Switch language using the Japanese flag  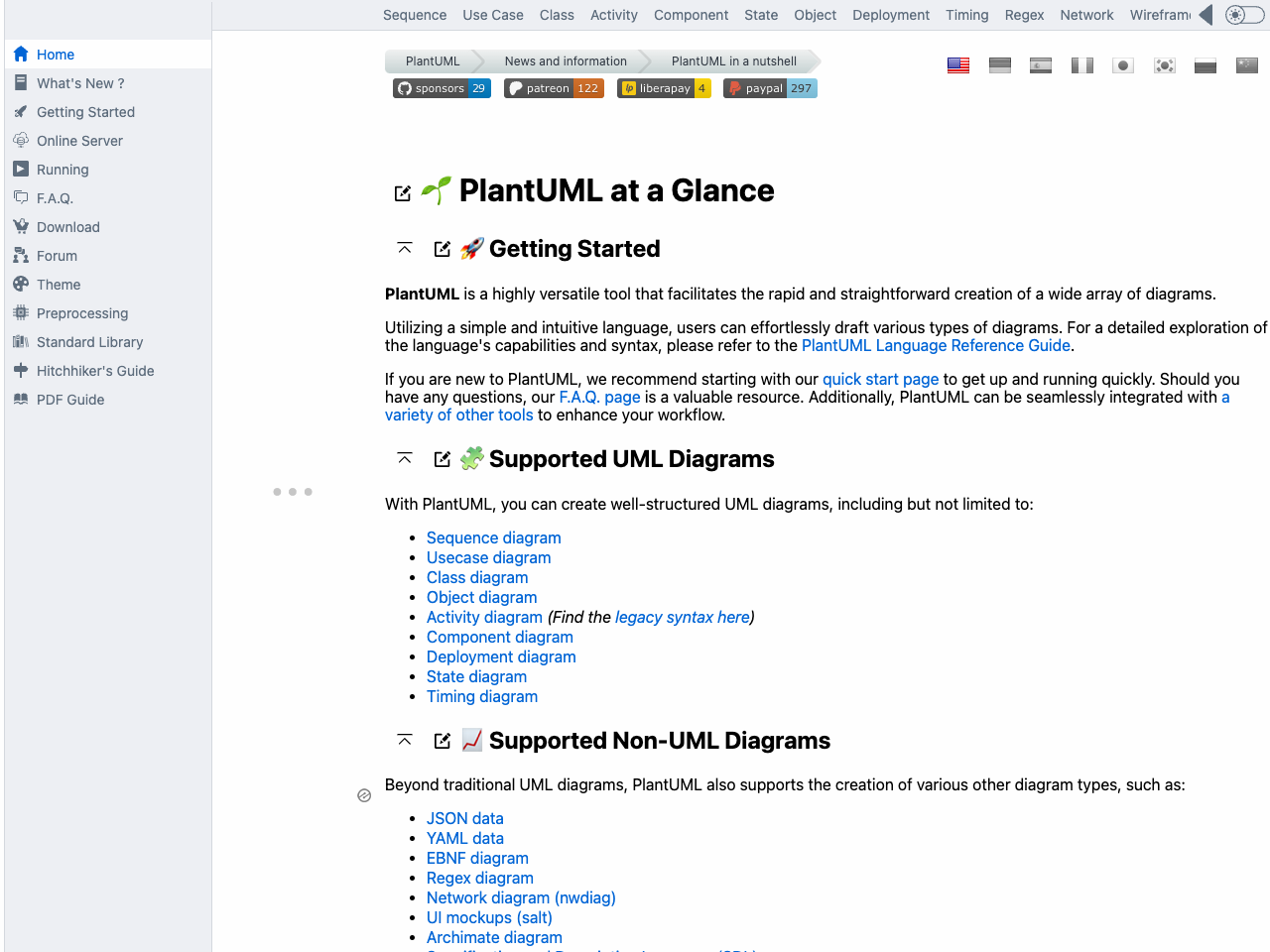[x=1123, y=65]
